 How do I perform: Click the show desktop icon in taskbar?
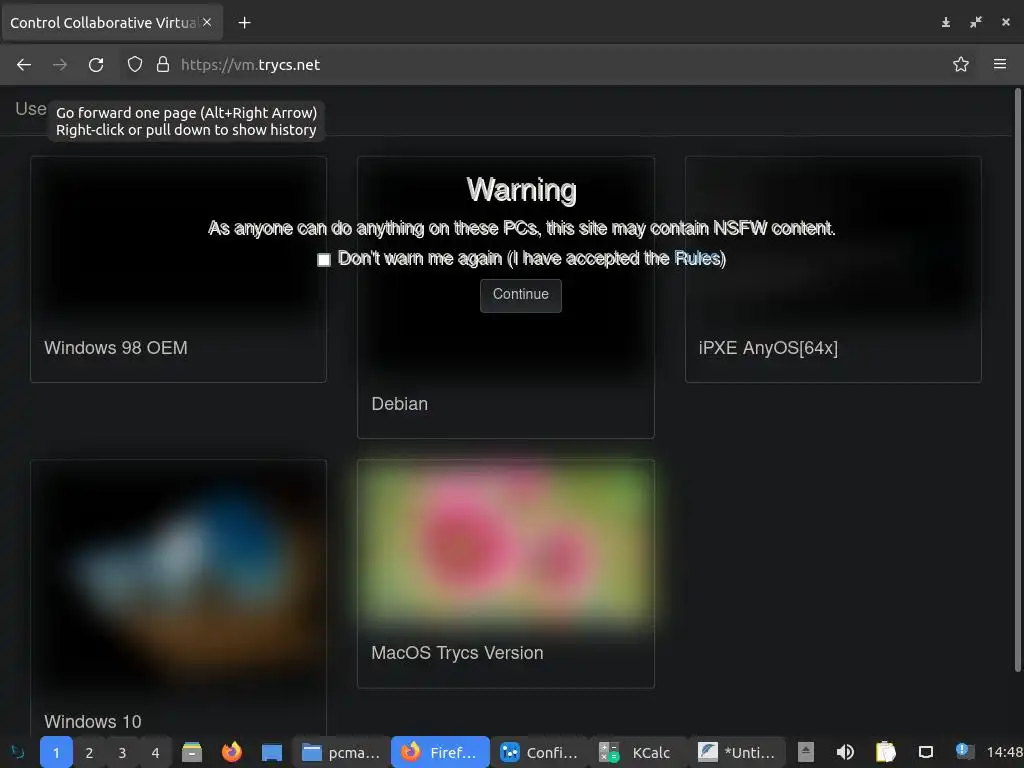click(x=272, y=752)
